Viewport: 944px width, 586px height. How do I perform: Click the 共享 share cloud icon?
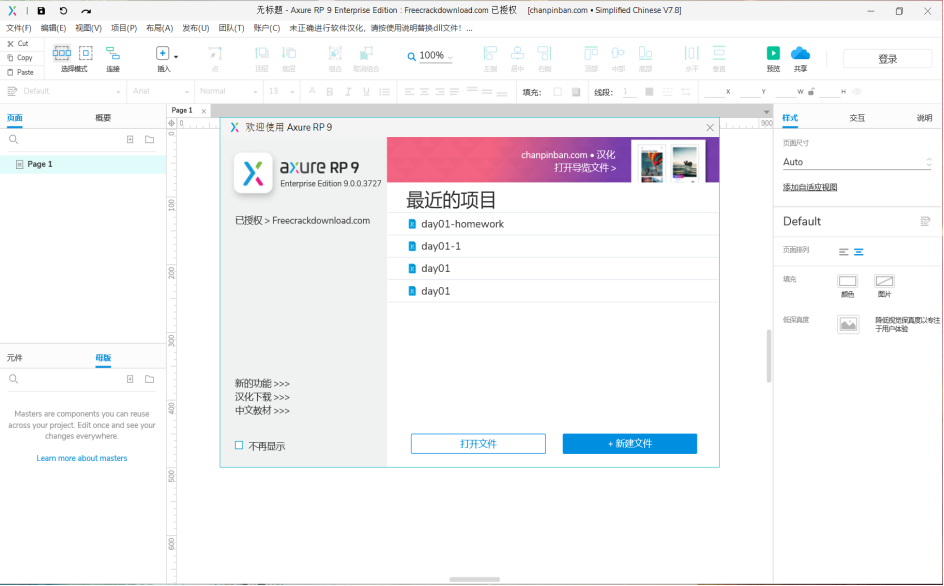point(802,53)
